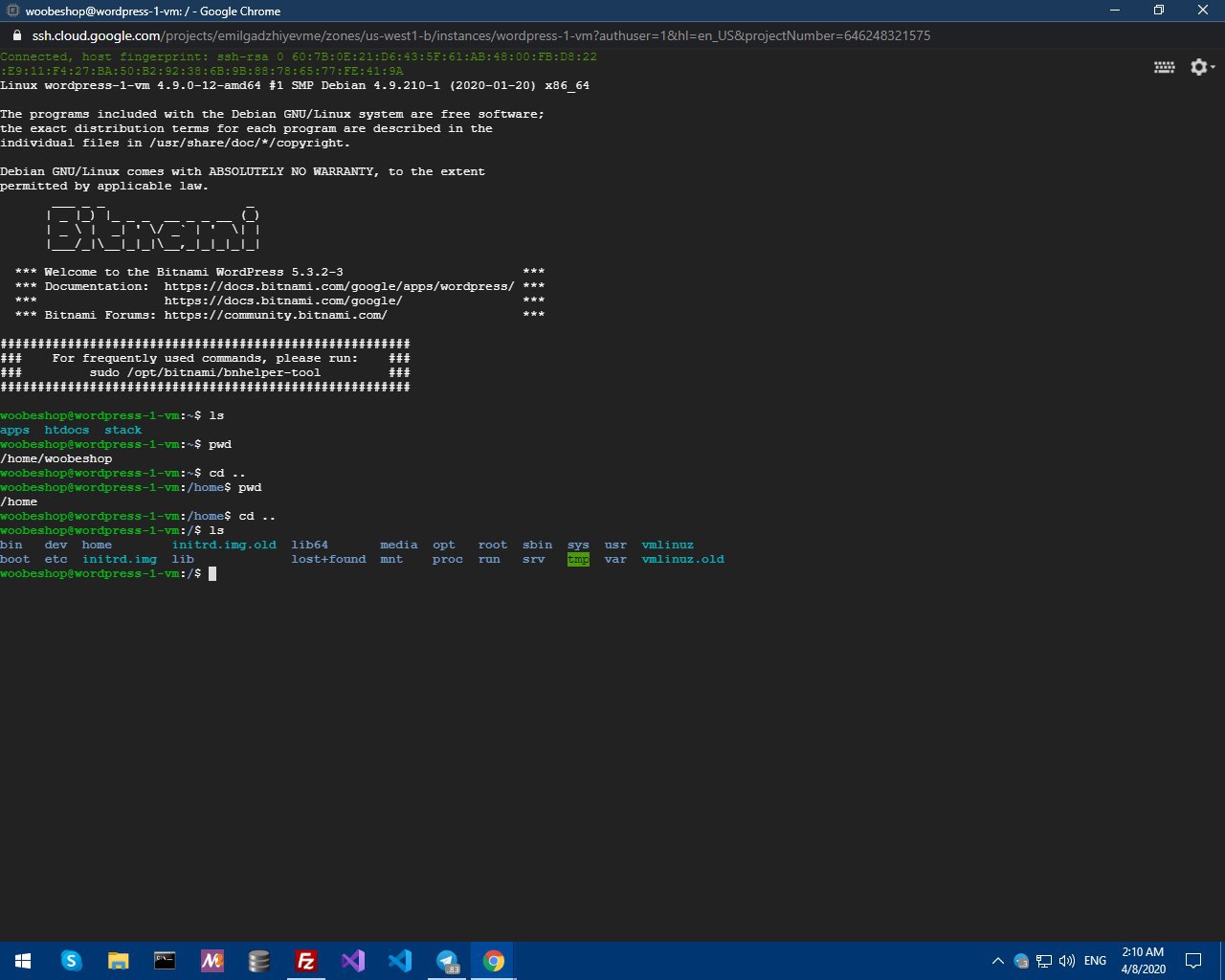
Task: Click the 'initrd.img.old' entry
Action: coord(224,545)
